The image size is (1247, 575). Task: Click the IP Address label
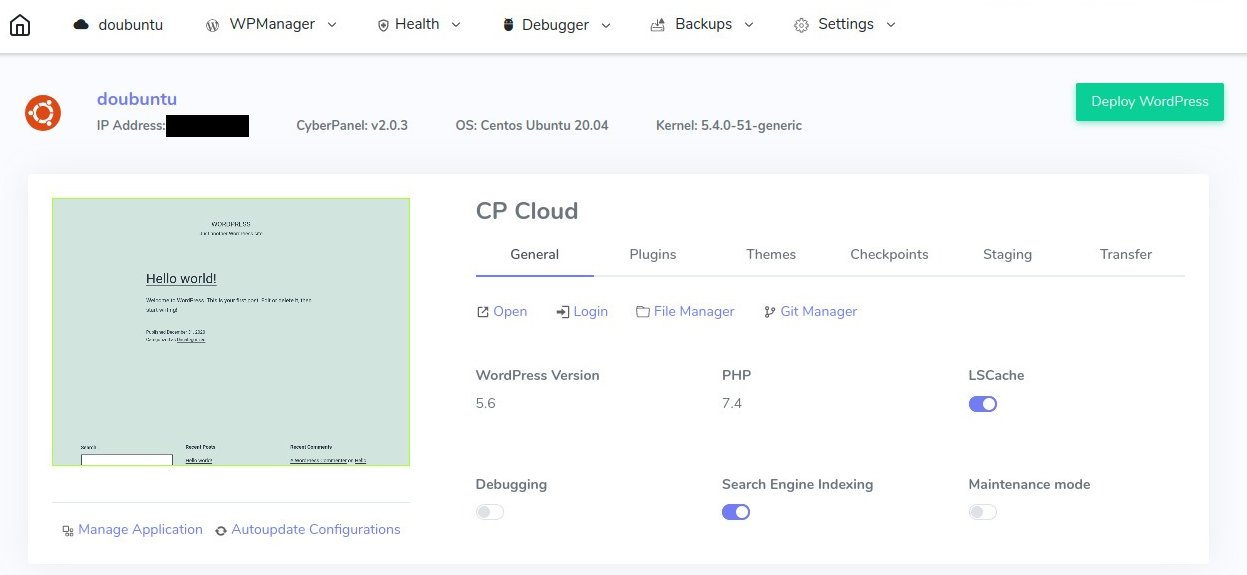click(x=131, y=126)
